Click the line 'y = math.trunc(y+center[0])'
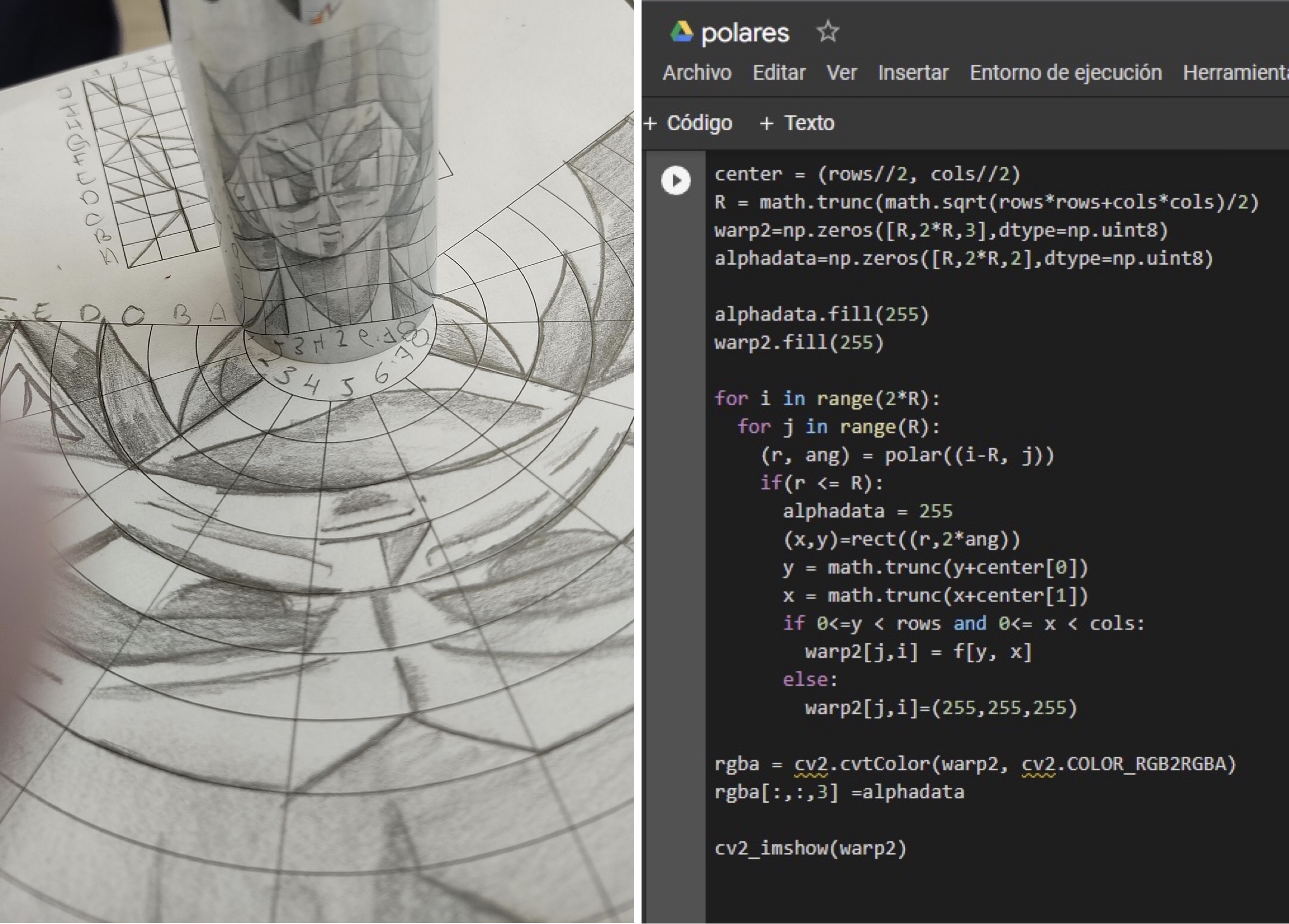The height and width of the screenshot is (924, 1289). tap(935, 568)
